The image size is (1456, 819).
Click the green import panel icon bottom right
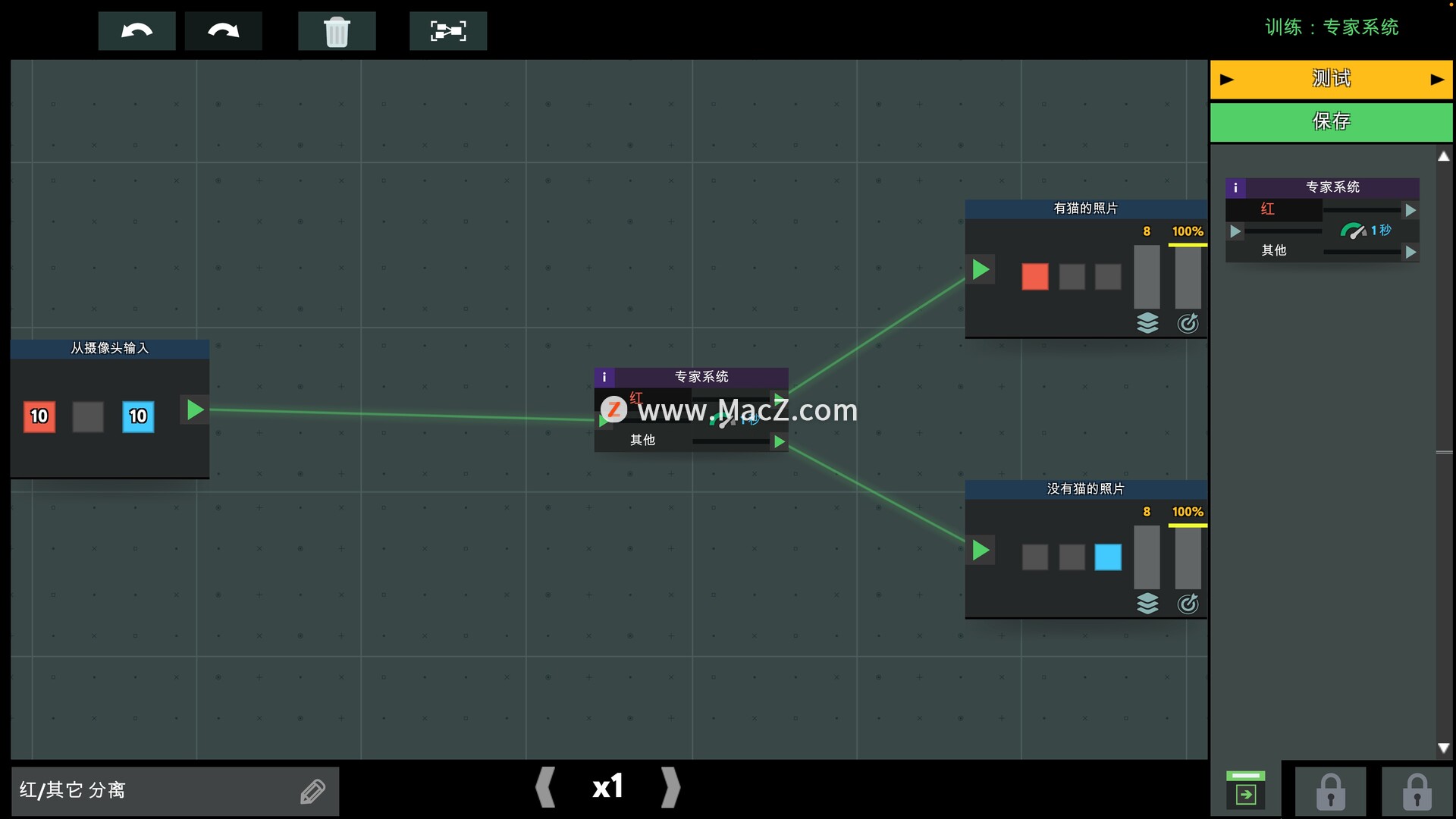pyautogui.click(x=1245, y=789)
